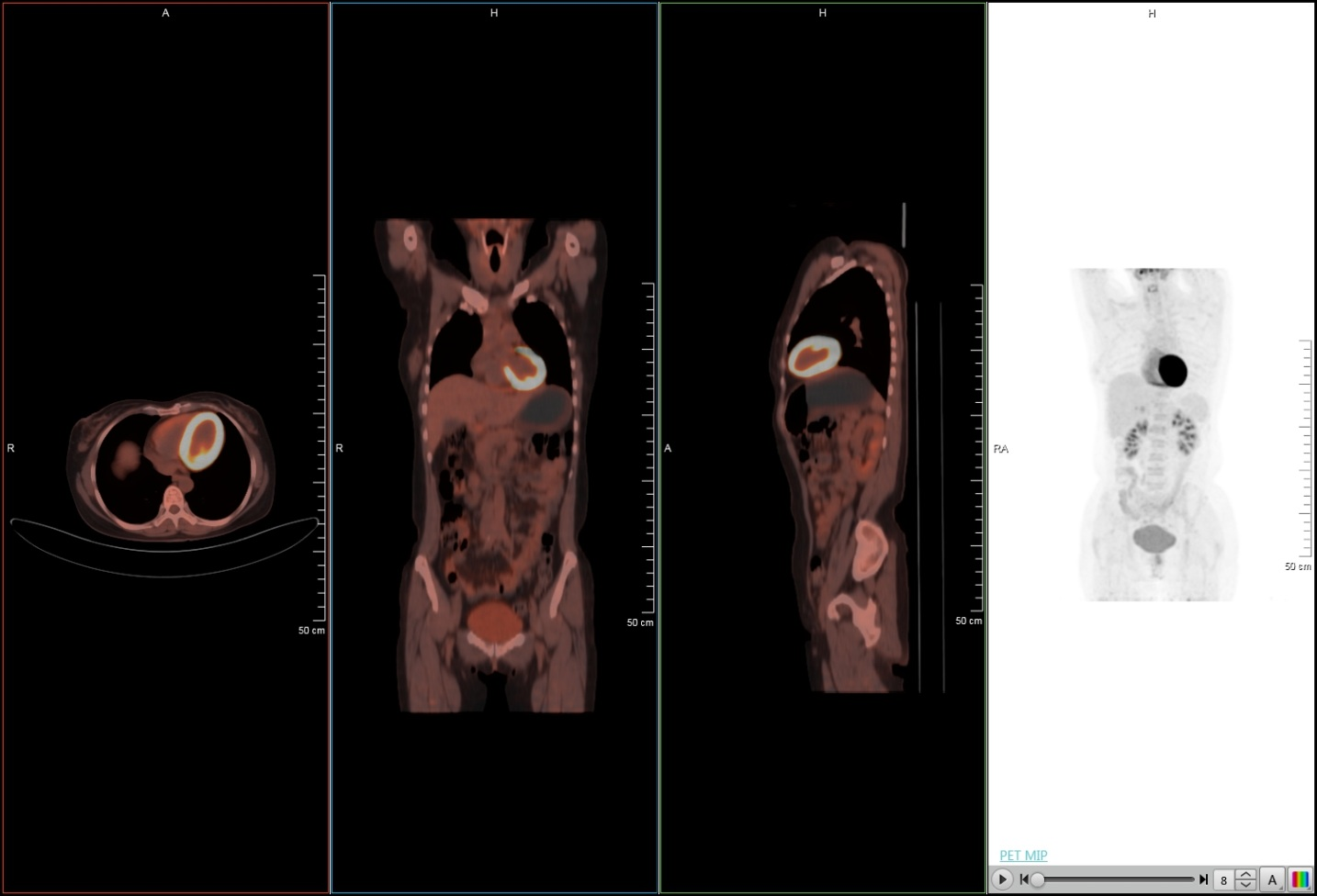The image size is (1317, 896).
Task: Click the 50 cm scale label in axial view
Action: point(311,631)
